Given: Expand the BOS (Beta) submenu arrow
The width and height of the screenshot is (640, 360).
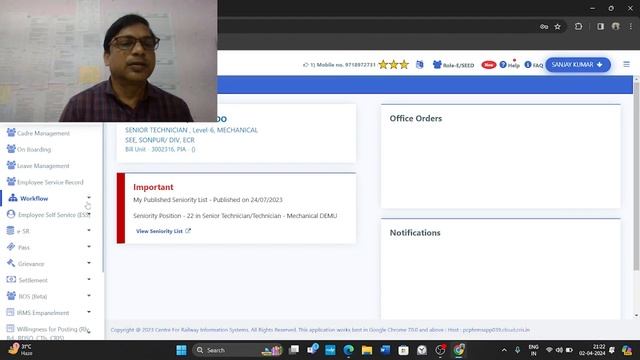Looking at the screenshot, I should pos(89,296).
